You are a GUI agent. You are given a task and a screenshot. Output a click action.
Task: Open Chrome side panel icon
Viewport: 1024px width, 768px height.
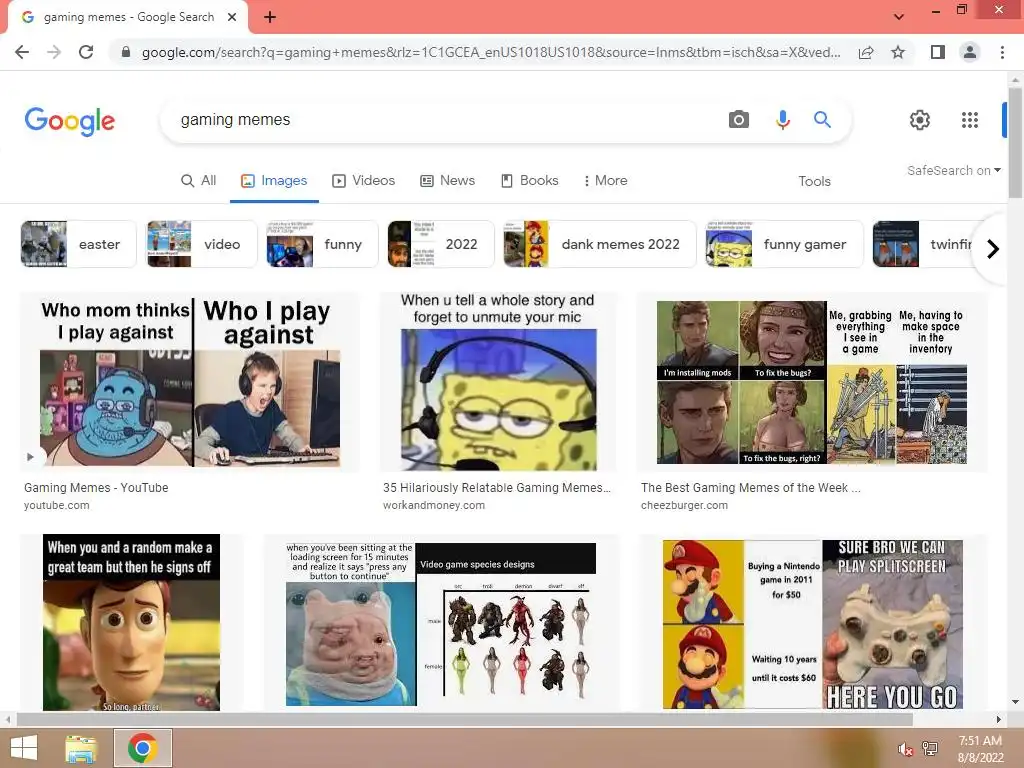938,52
